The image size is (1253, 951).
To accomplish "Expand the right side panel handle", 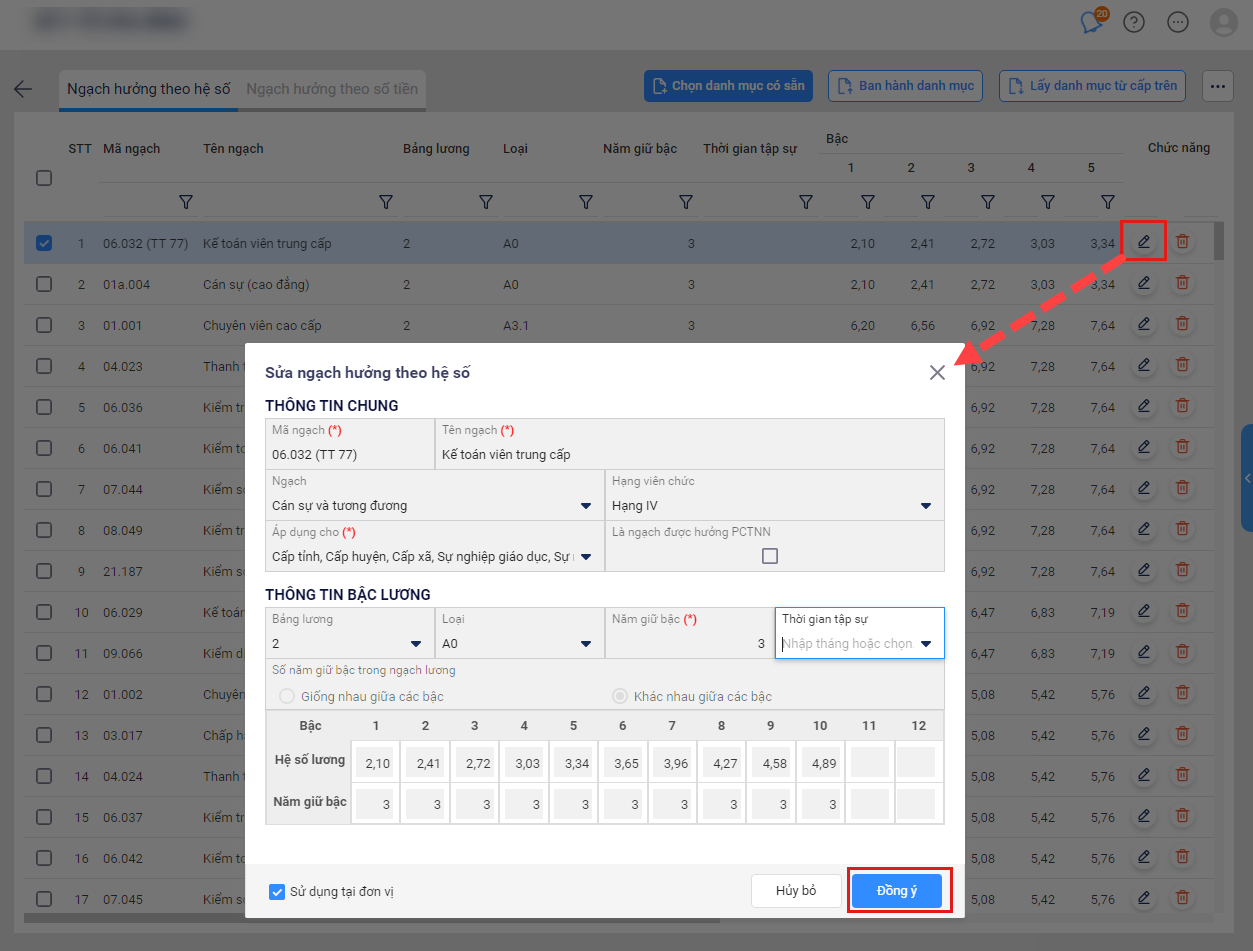I will (1247, 478).
